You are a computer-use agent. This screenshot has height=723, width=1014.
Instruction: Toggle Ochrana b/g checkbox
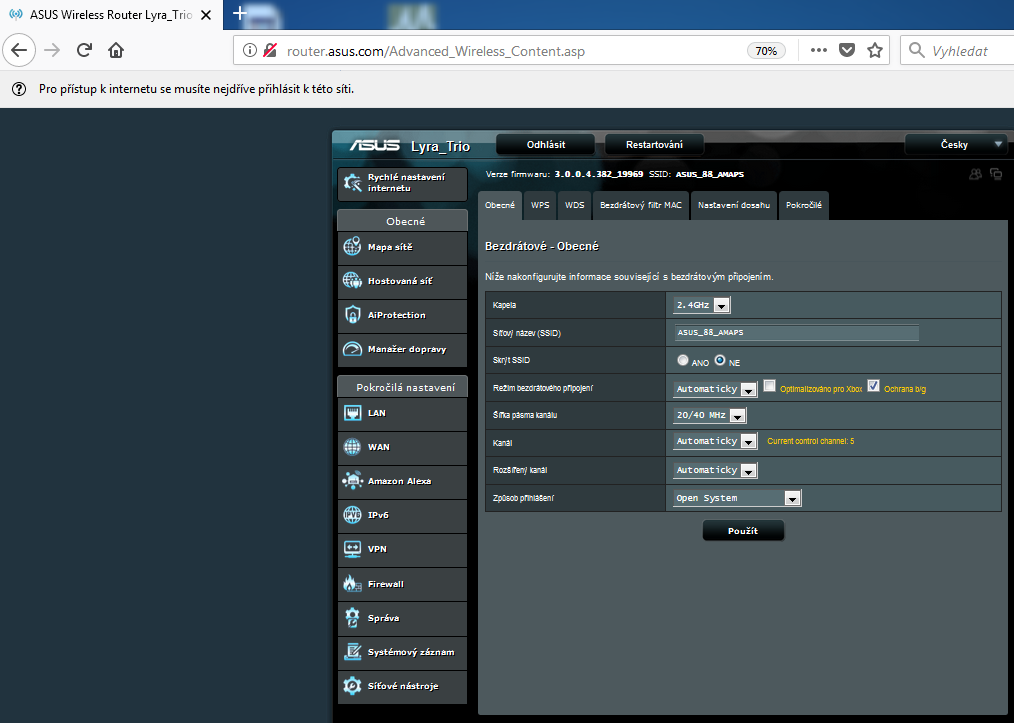tap(873, 386)
